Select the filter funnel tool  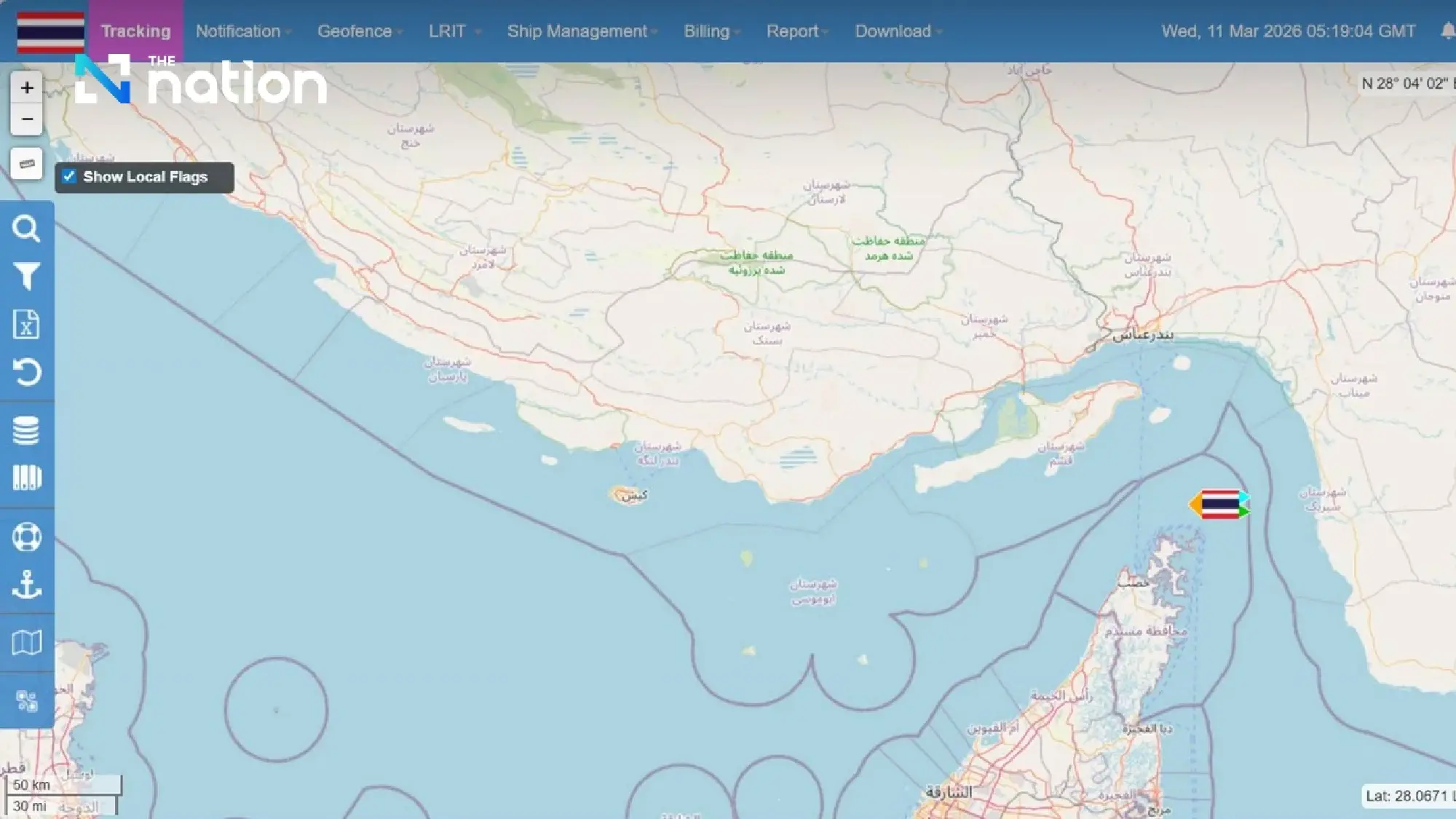click(x=27, y=275)
